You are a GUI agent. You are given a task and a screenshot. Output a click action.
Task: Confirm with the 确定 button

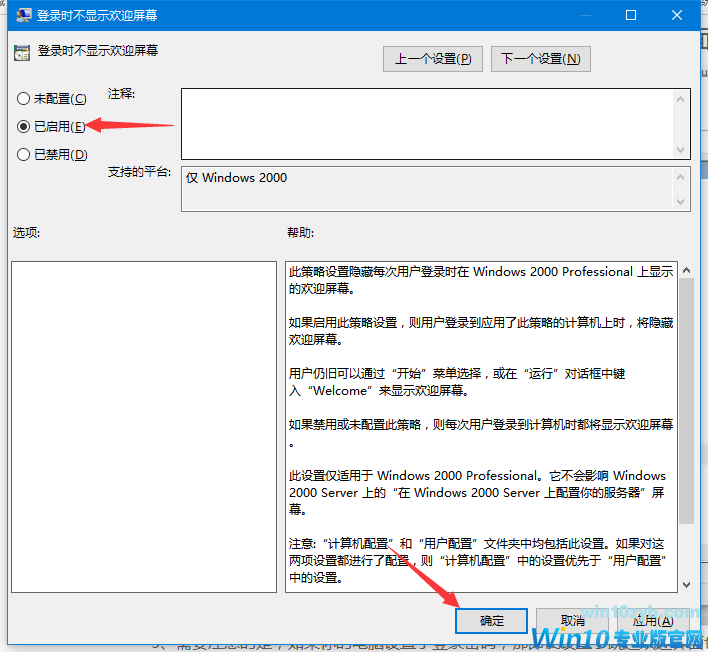click(491, 621)
